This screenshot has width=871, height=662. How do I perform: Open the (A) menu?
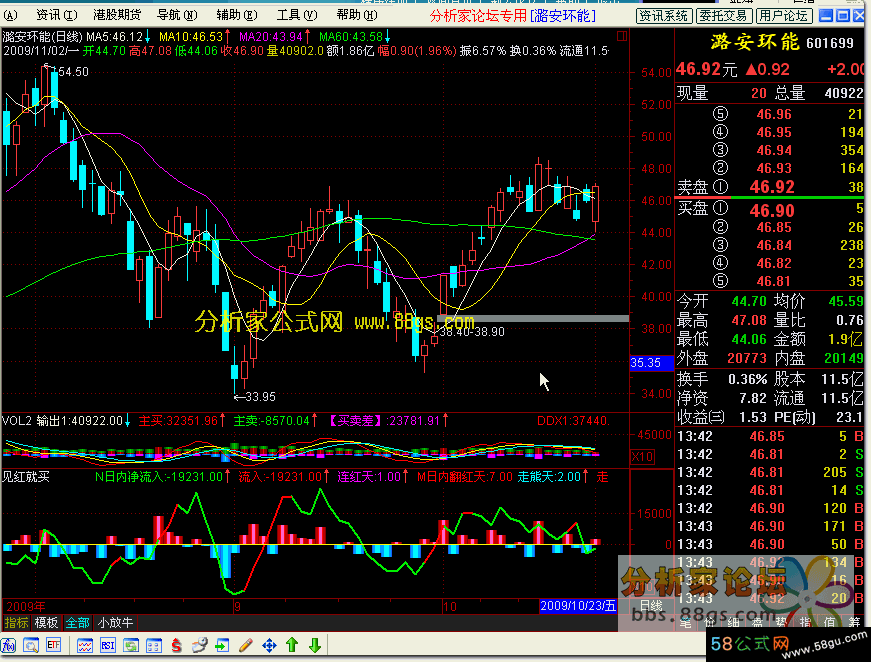click(10, 14)
